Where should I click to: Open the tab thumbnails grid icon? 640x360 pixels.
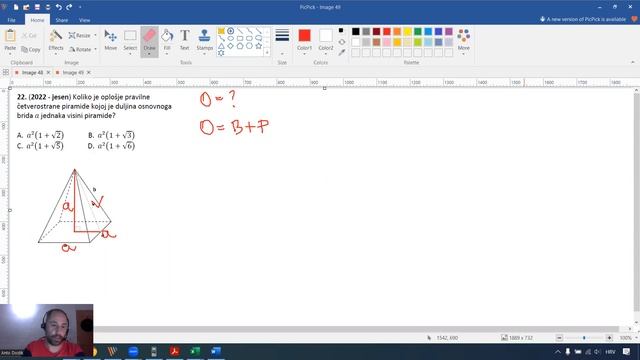click(x=6, y=72)
